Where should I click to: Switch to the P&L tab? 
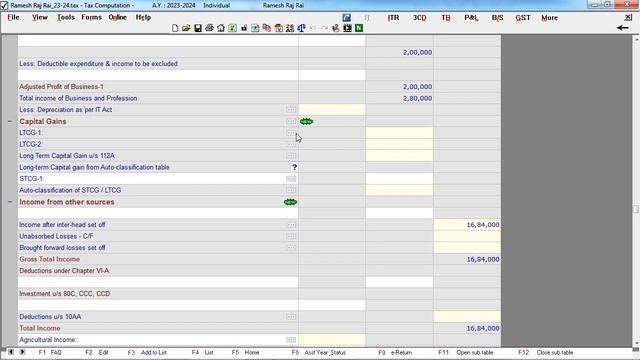(x=471, y=18)
